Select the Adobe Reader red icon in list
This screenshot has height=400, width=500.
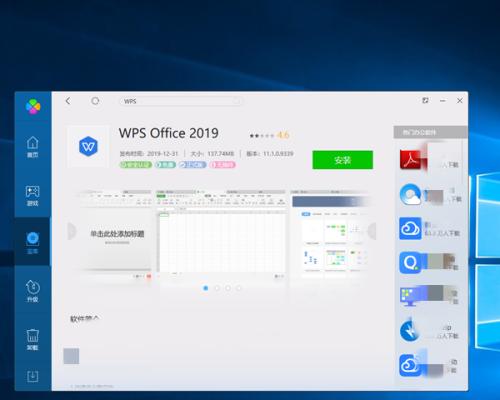(410, 160)
